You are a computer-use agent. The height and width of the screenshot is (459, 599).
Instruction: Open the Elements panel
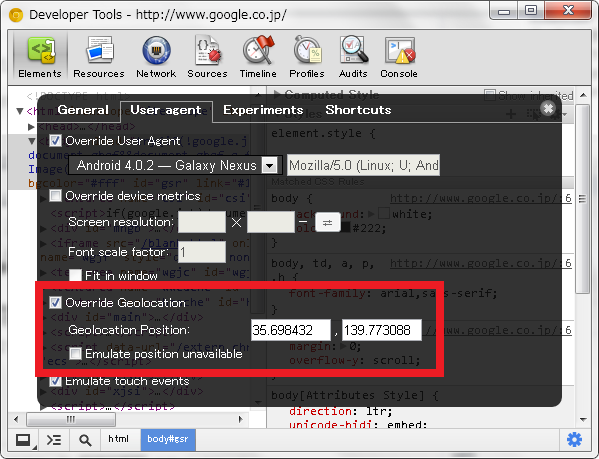point(40,58)
